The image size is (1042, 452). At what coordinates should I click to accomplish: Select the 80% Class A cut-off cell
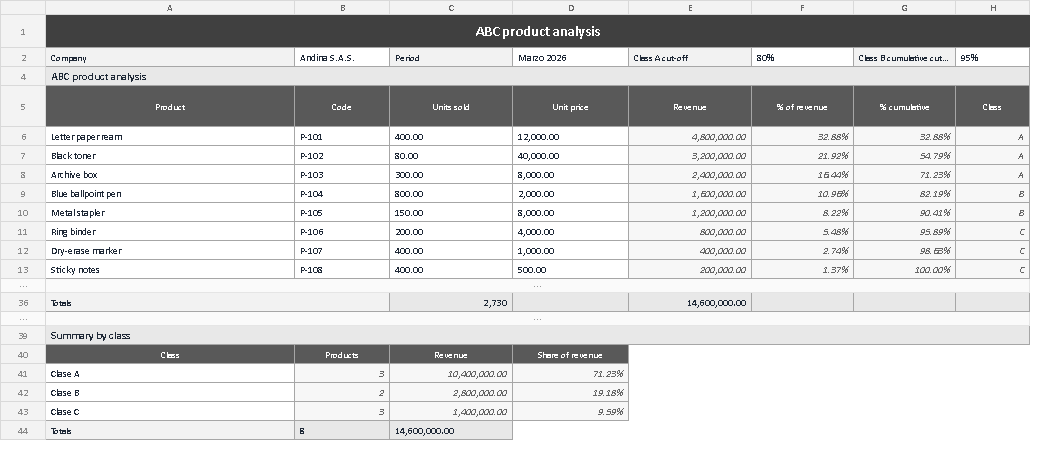pyautogui.click(x=803, y=57)
